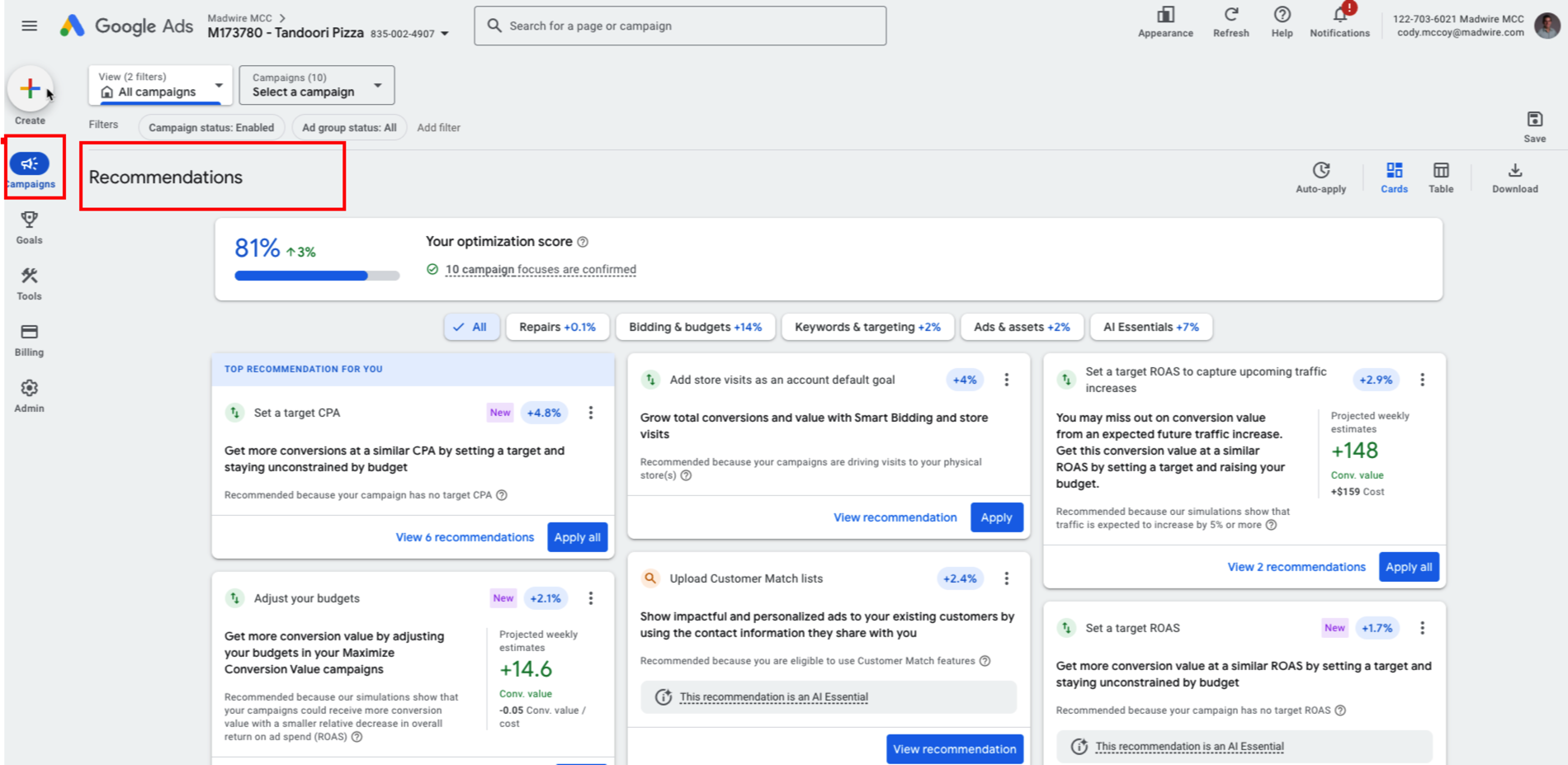
Task: Click the +148 projected conv. value
Action: (x=1354, y=451)
